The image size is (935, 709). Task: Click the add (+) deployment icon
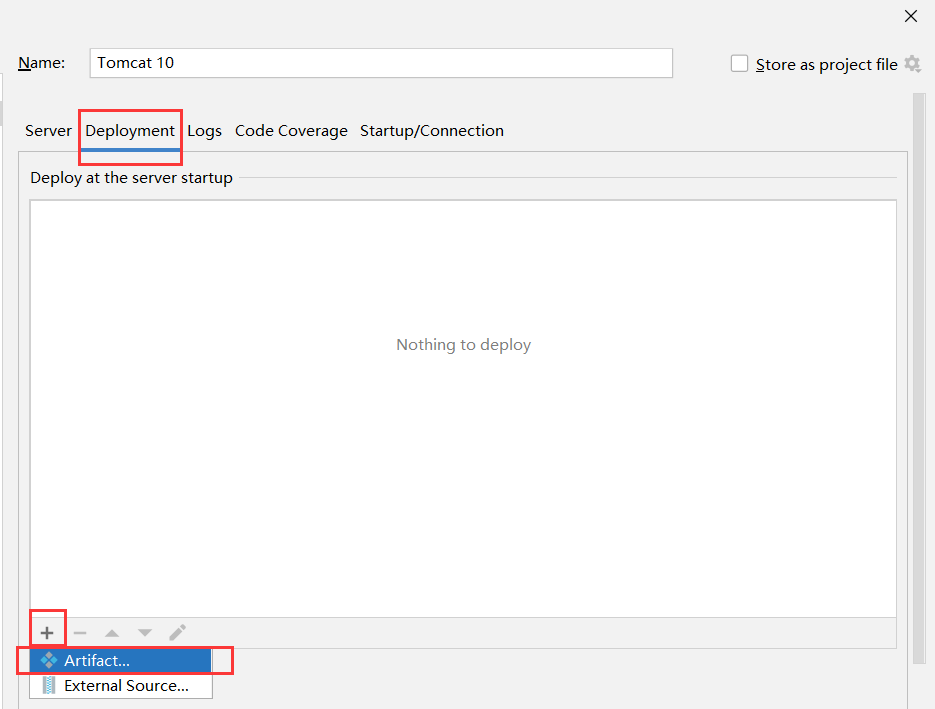click(x=47, y=631)
